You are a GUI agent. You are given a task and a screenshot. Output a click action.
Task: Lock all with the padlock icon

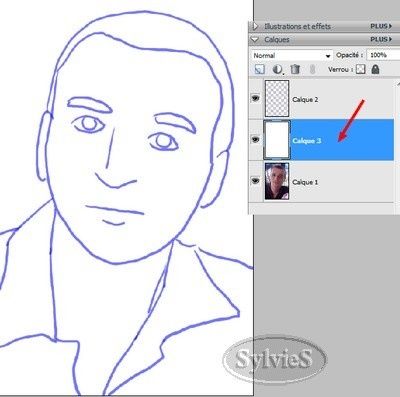(x=375, y=69)
